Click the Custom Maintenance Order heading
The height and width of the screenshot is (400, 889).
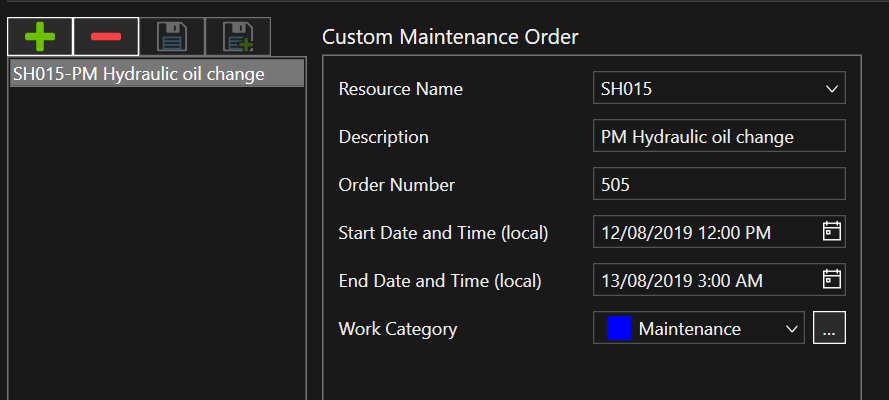pos(450,38)
